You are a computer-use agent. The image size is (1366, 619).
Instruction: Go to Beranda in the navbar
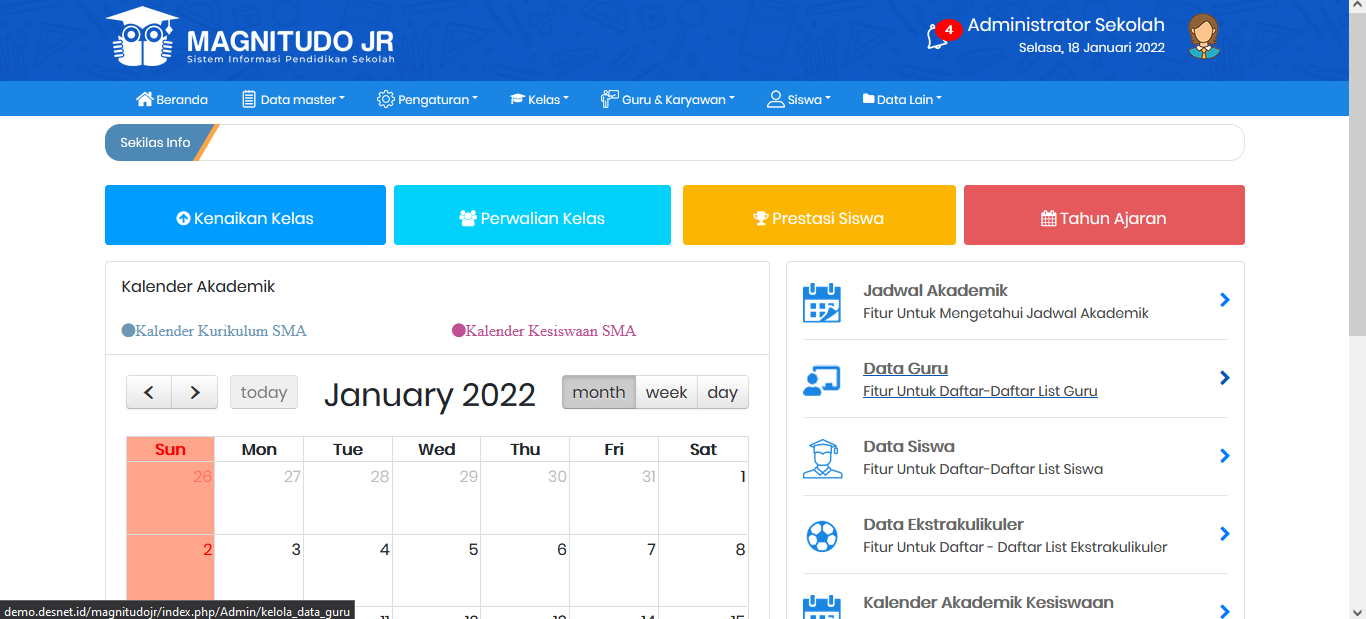(x=172, y=99)
